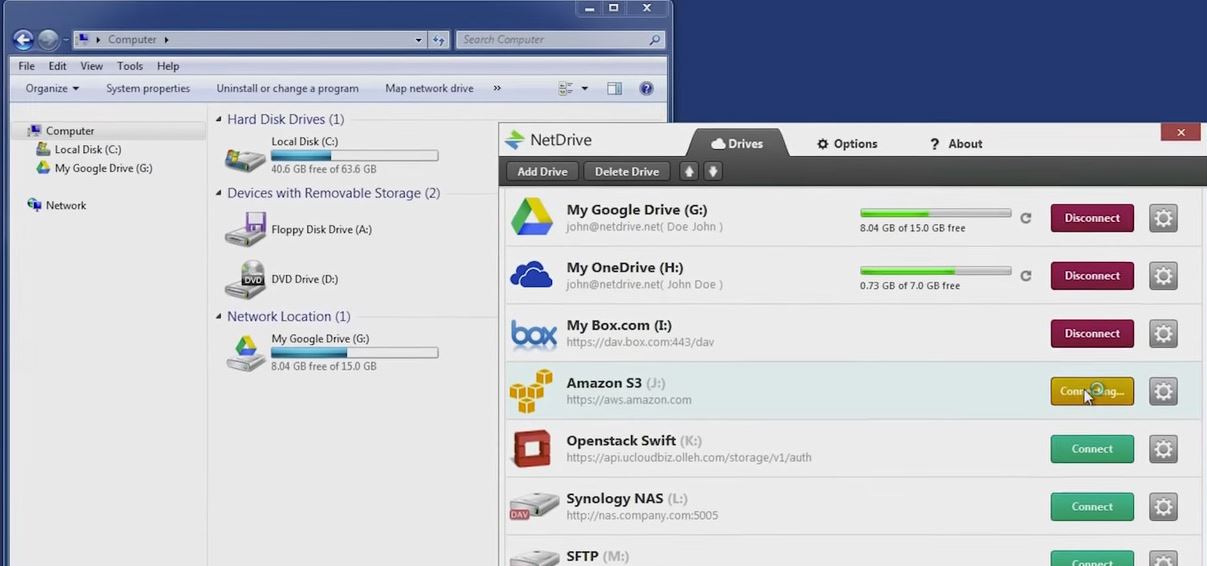Select My Google Drive (G:) in navigation tree

pyautogui.click(x=103, y=168)
